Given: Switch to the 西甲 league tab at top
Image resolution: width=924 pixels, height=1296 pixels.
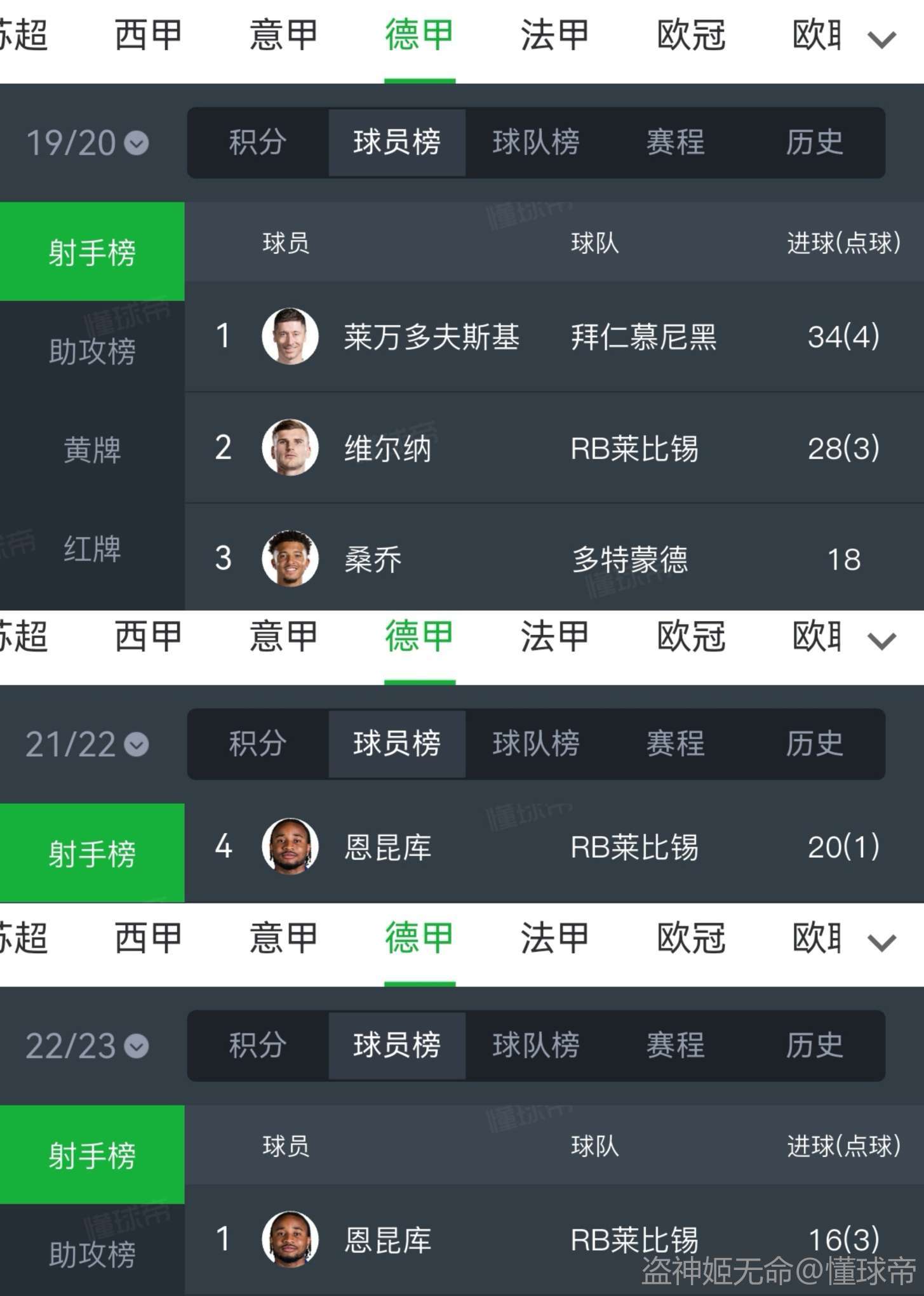Looking at the screenshot, I should tap(149, 35).
